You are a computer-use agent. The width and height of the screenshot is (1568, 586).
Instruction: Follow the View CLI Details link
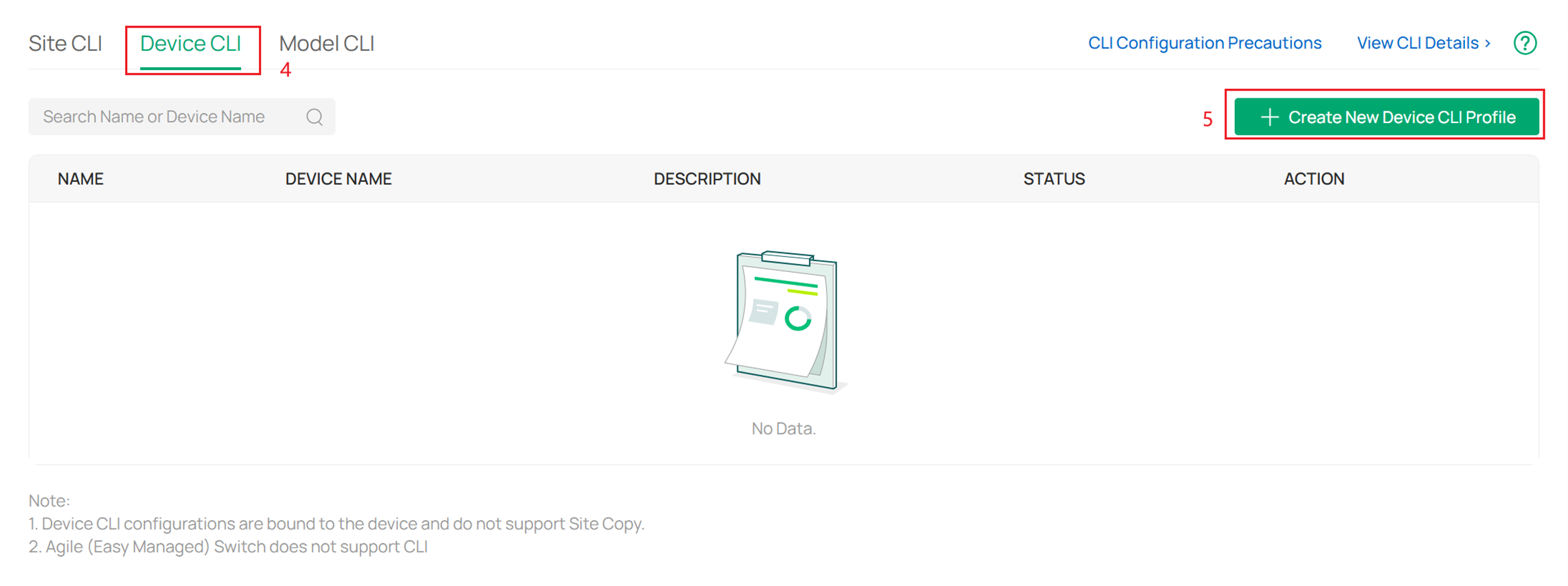pyautogui.click(x=1417, y=43)
